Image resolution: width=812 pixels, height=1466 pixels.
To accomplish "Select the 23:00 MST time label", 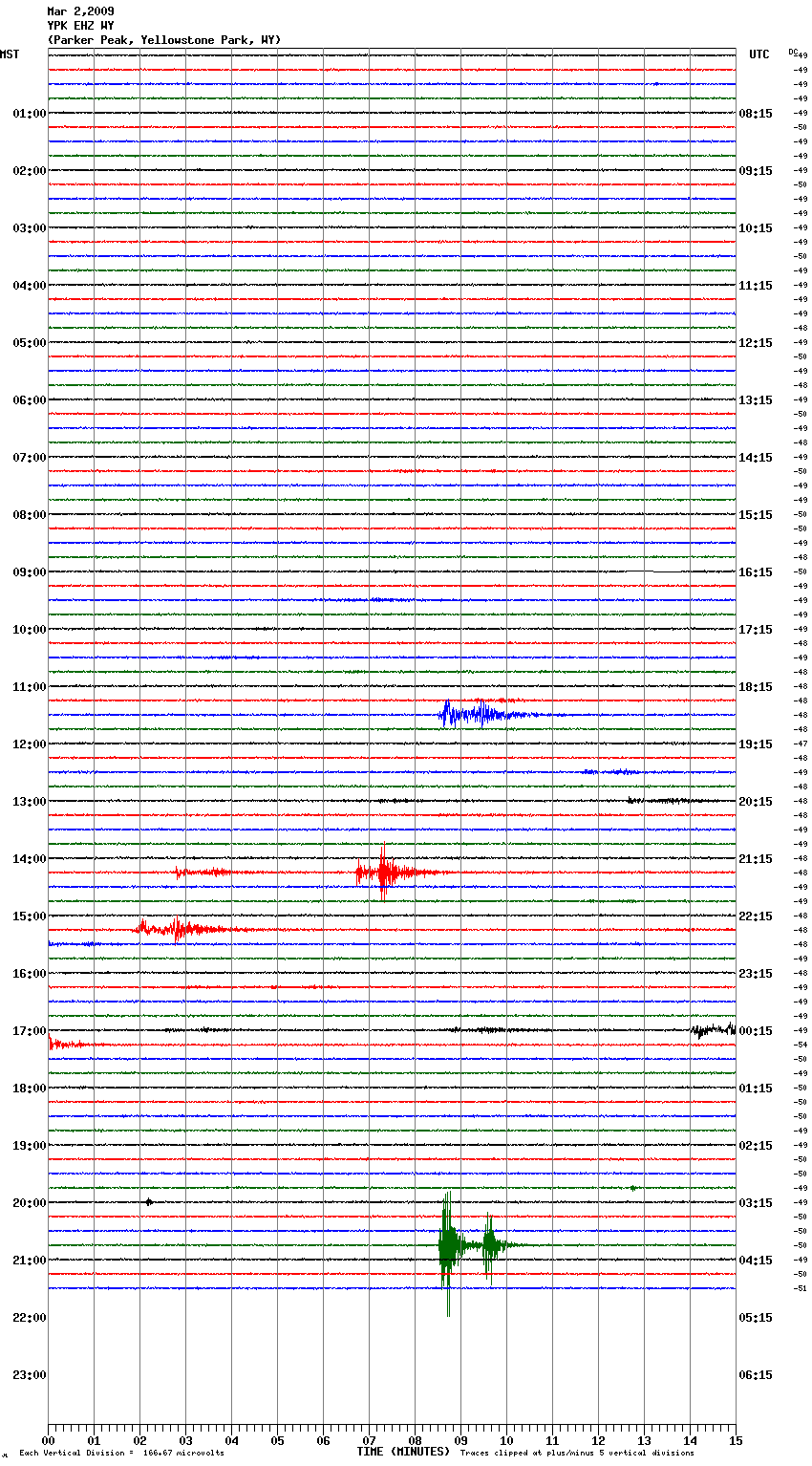I will [x=30, y=1375].
